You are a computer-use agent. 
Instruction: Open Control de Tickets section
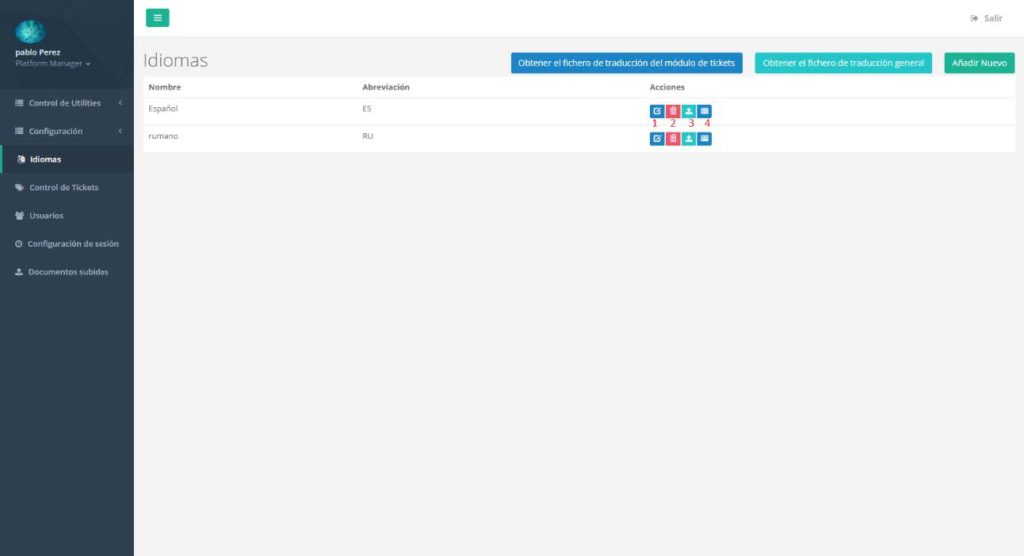point(67,188)
